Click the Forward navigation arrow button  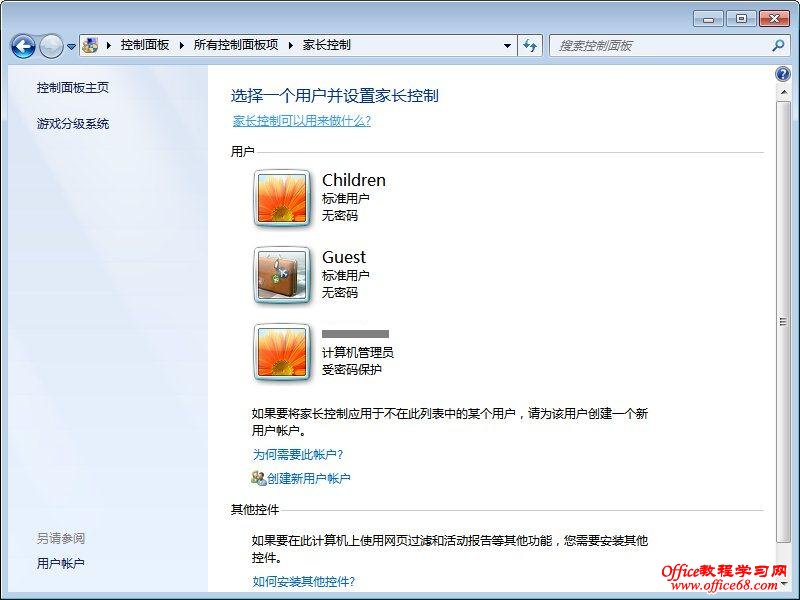tap(51, 46)
